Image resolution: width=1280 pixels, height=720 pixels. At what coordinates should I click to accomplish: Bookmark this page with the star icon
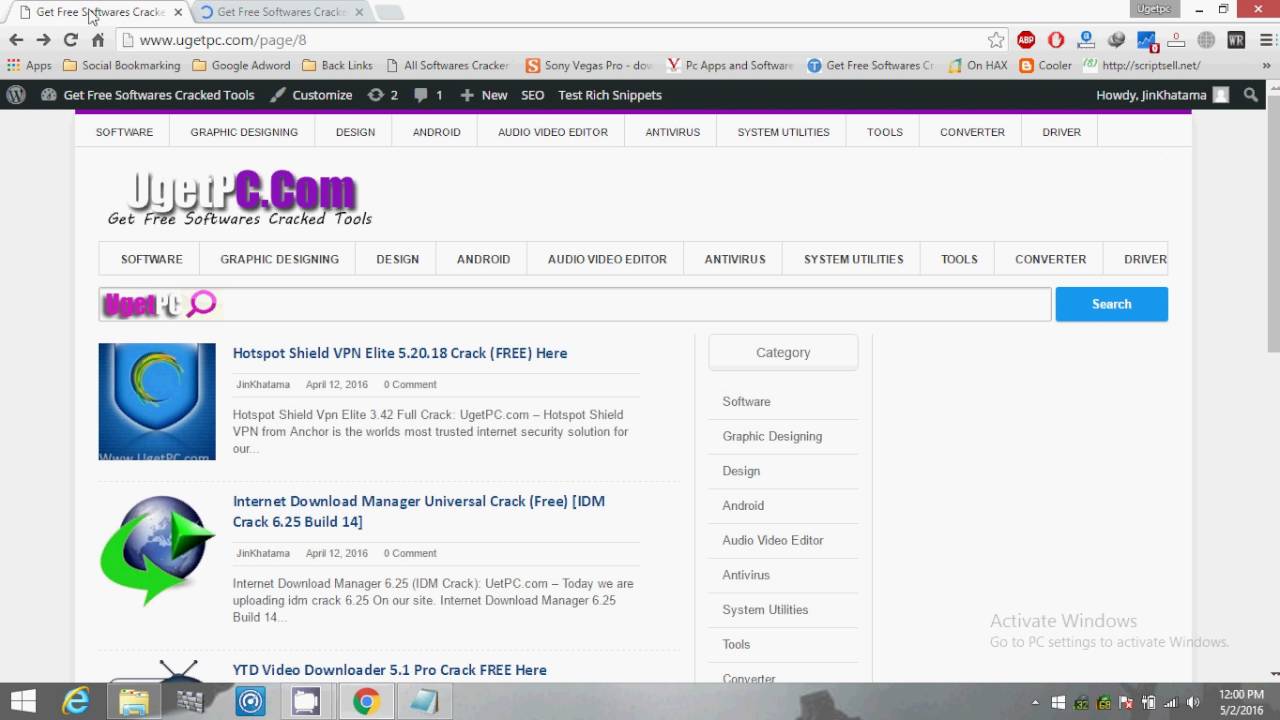tap(996, 40)
